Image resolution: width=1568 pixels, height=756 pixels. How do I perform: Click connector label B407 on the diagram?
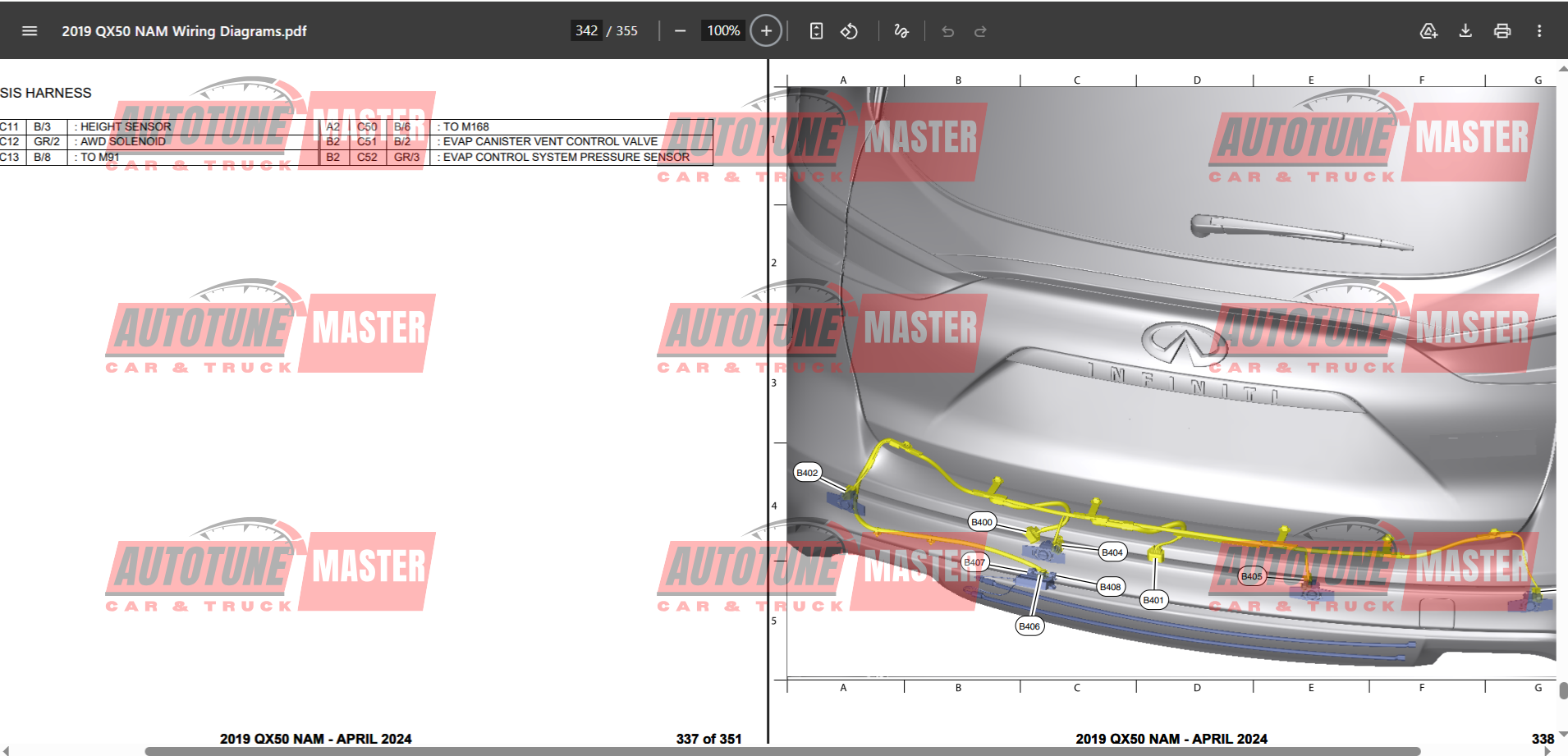point(974,562)
